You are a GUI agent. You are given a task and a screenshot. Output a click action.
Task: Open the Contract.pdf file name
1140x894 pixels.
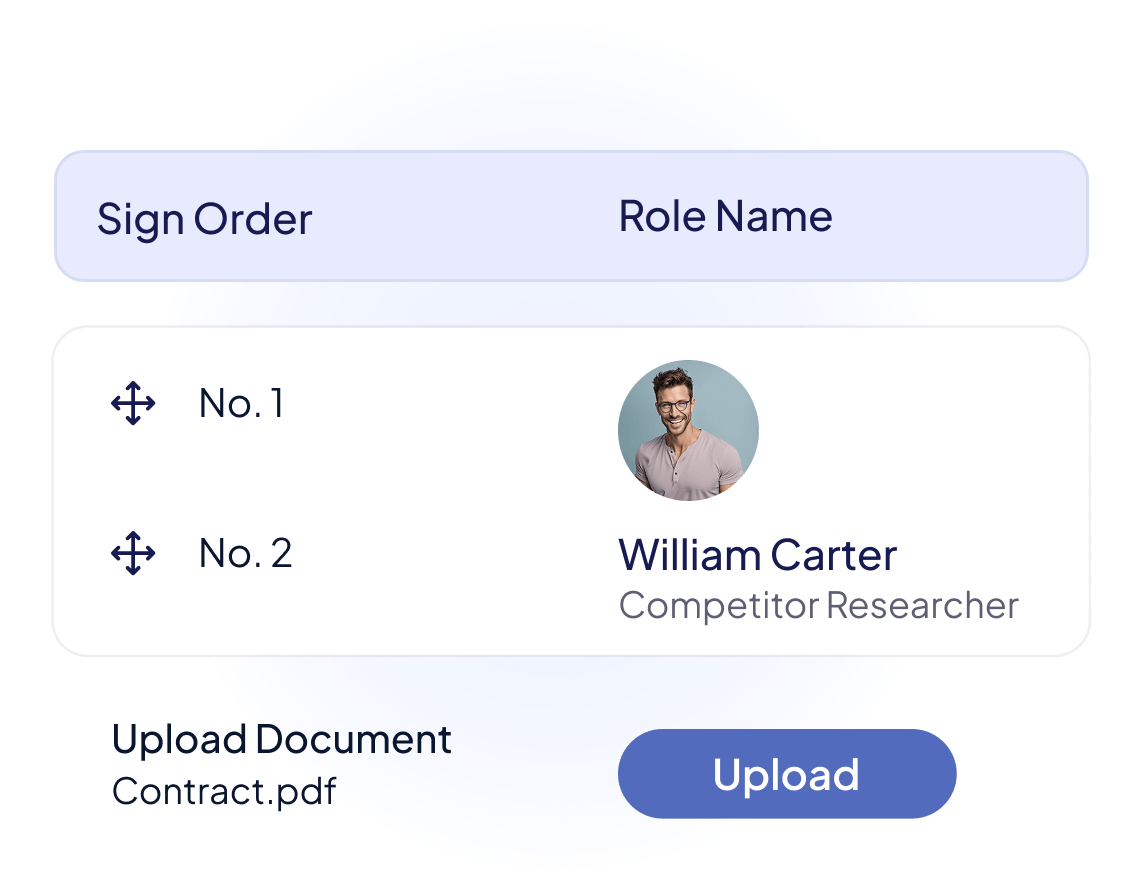pos(224,791)
